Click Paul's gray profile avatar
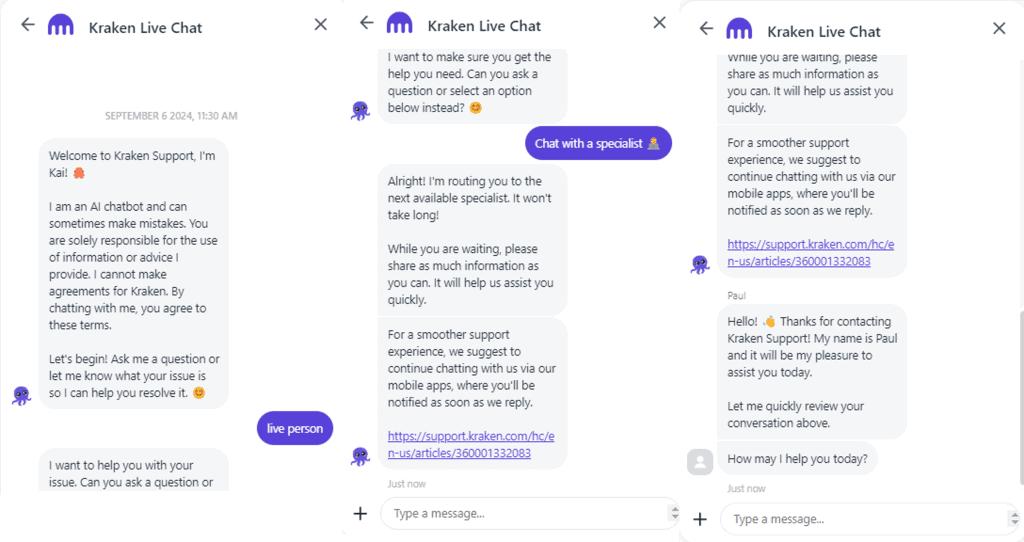Screen dimensions: 1024x542 click(x=701, y=461)
